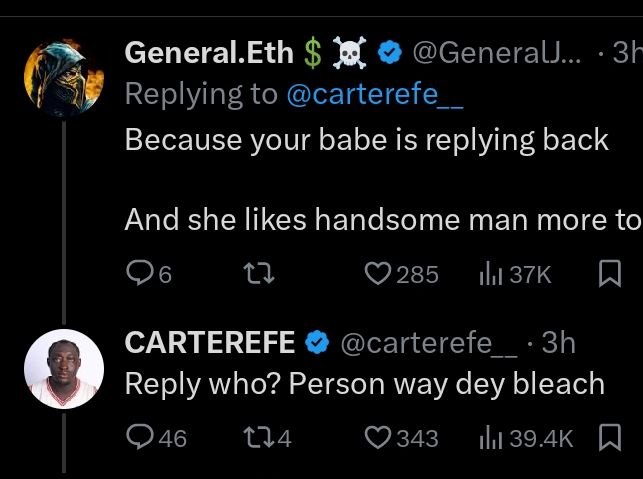The width and height of the screenshot is (643, 479).
Task: Retweet General.Eth's tweet
Action: 259,273
